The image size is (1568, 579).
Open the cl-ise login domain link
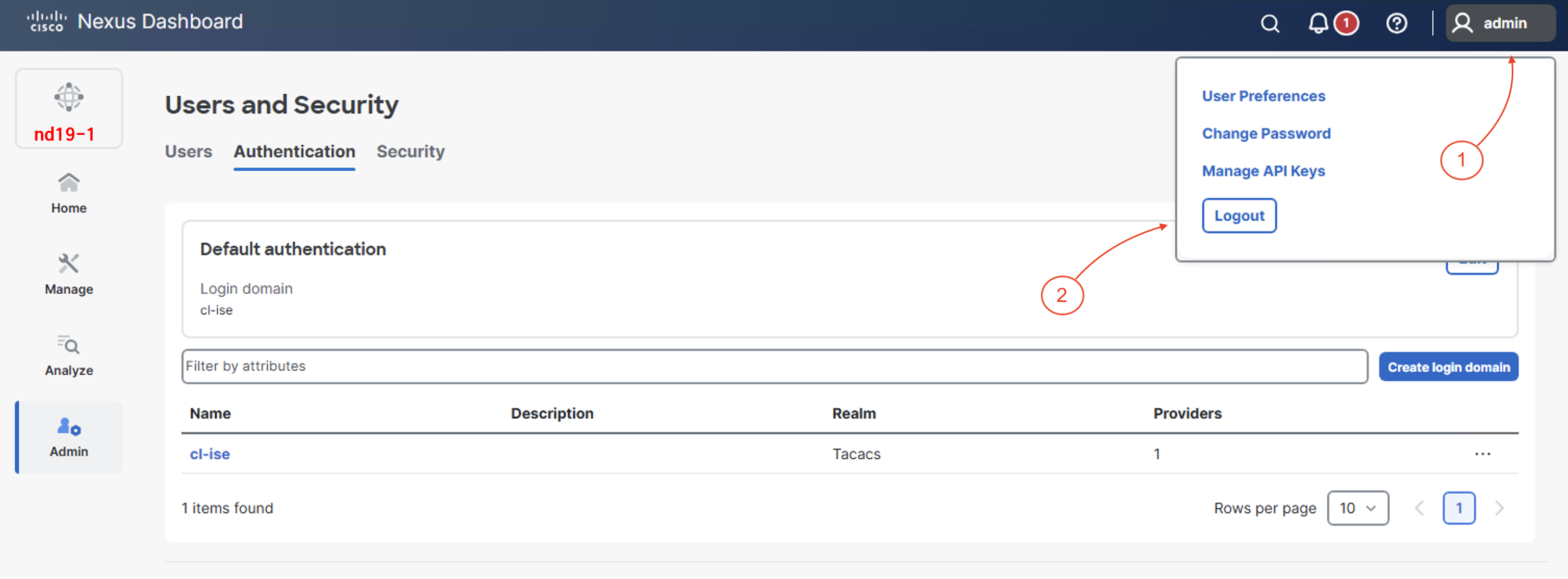pyautogui.click(x=210, y=454)
